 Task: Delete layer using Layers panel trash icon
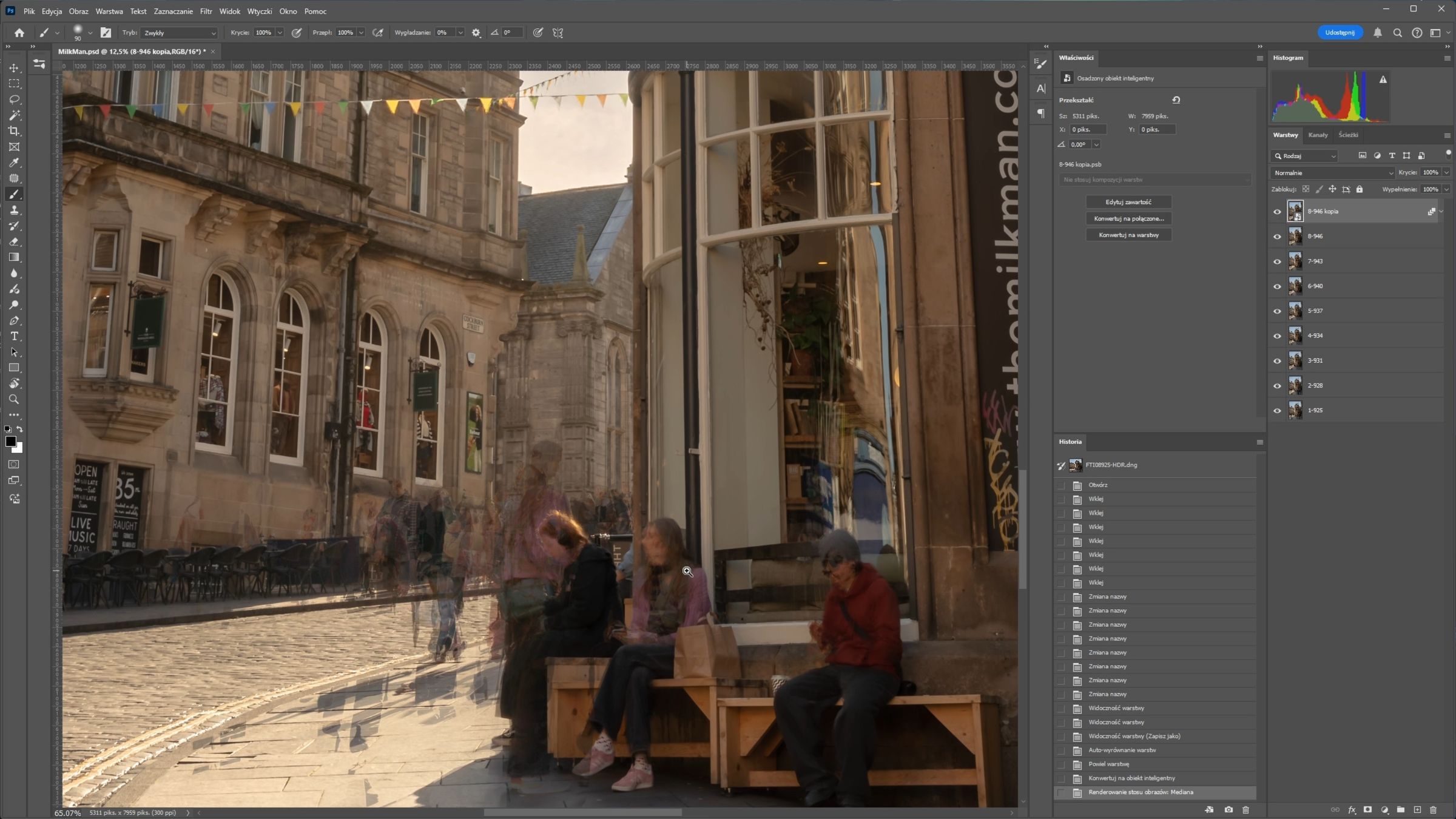coord(1433,810)
